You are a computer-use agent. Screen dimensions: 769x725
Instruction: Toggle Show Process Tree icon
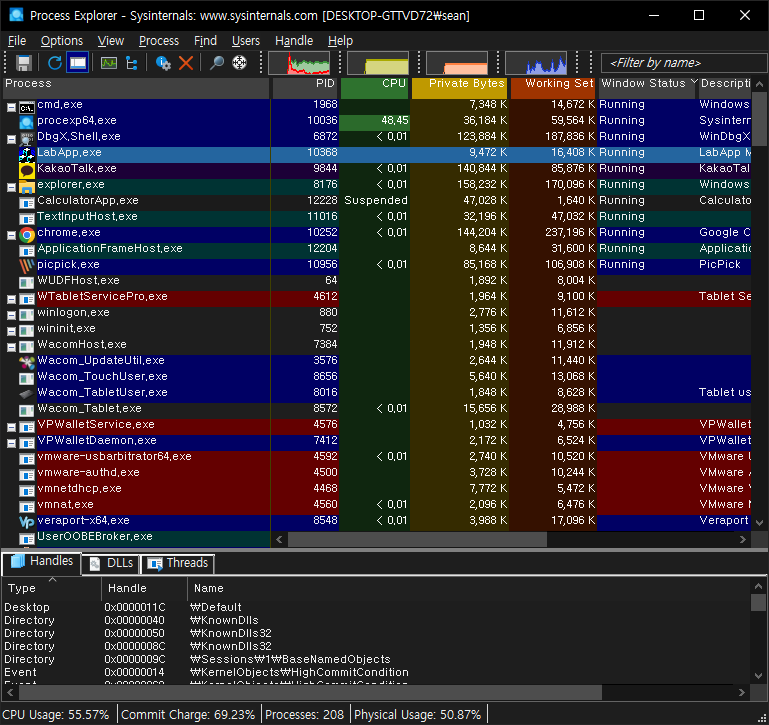point(131,63)
